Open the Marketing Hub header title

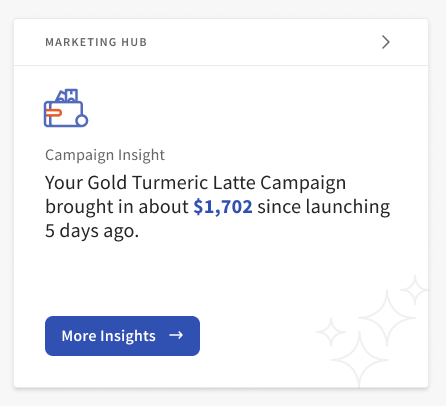click(96, 42)
